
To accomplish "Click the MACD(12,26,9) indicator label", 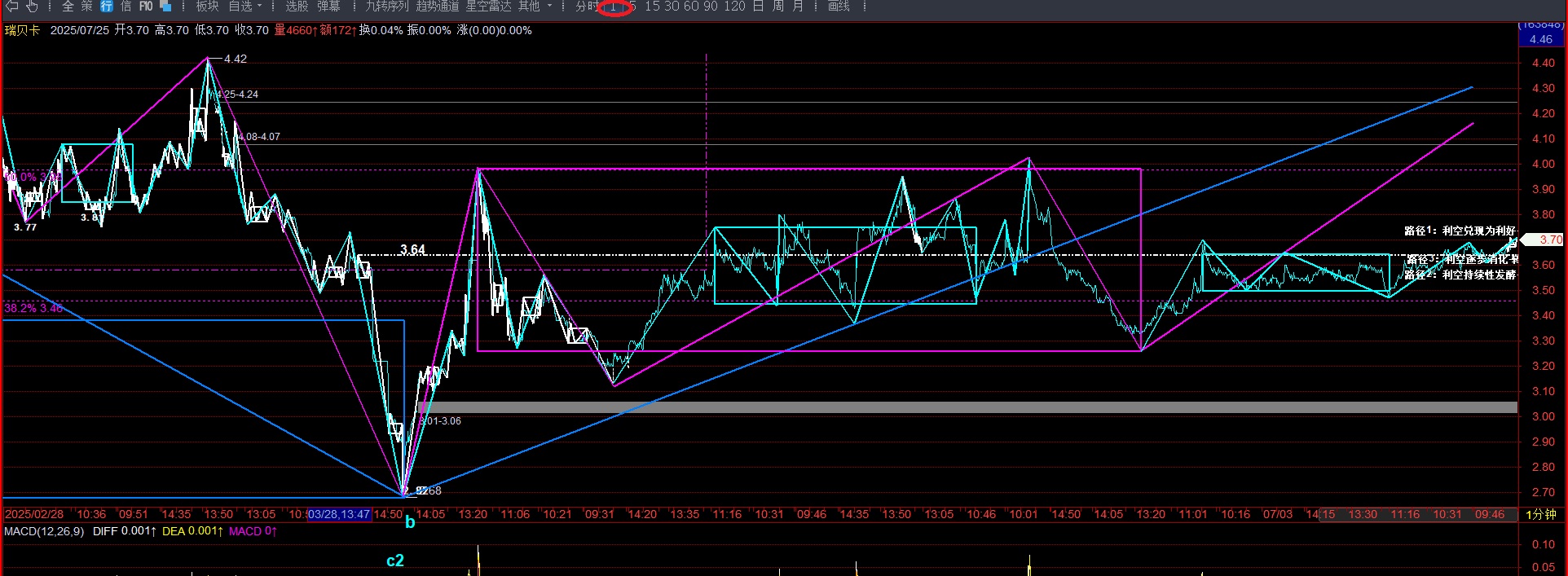I will pos(44,531).
